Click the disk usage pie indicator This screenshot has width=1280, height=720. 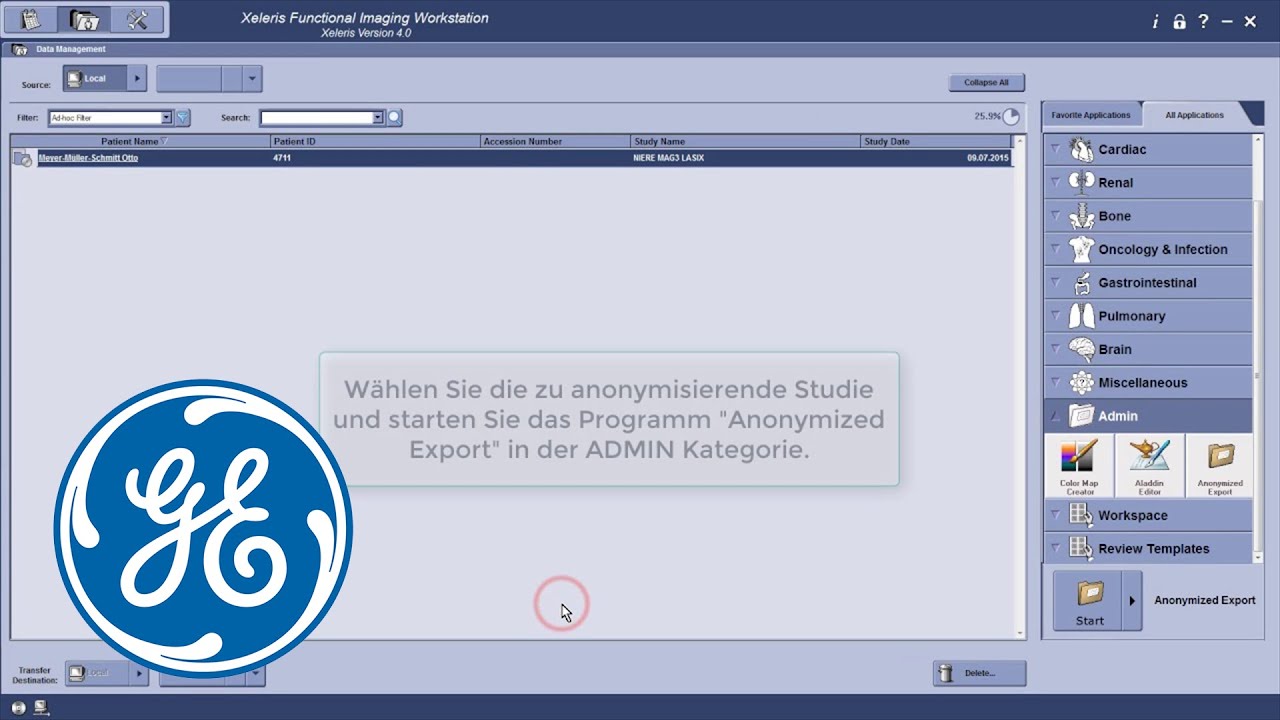point(1011,117)
